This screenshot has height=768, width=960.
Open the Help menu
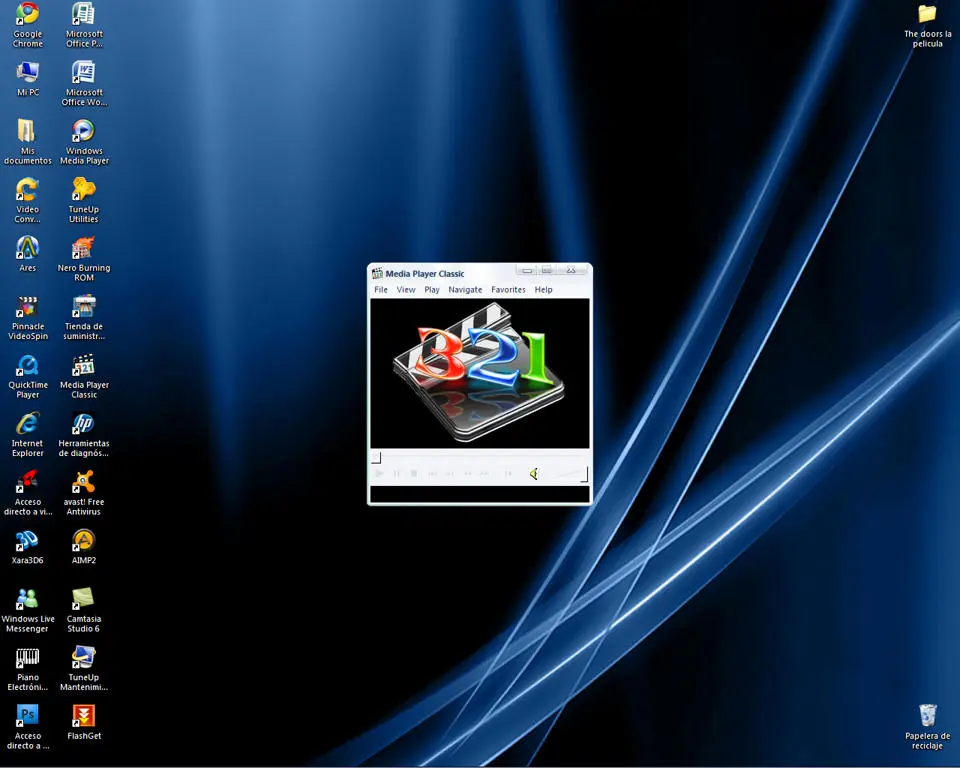tap(544, 290)
